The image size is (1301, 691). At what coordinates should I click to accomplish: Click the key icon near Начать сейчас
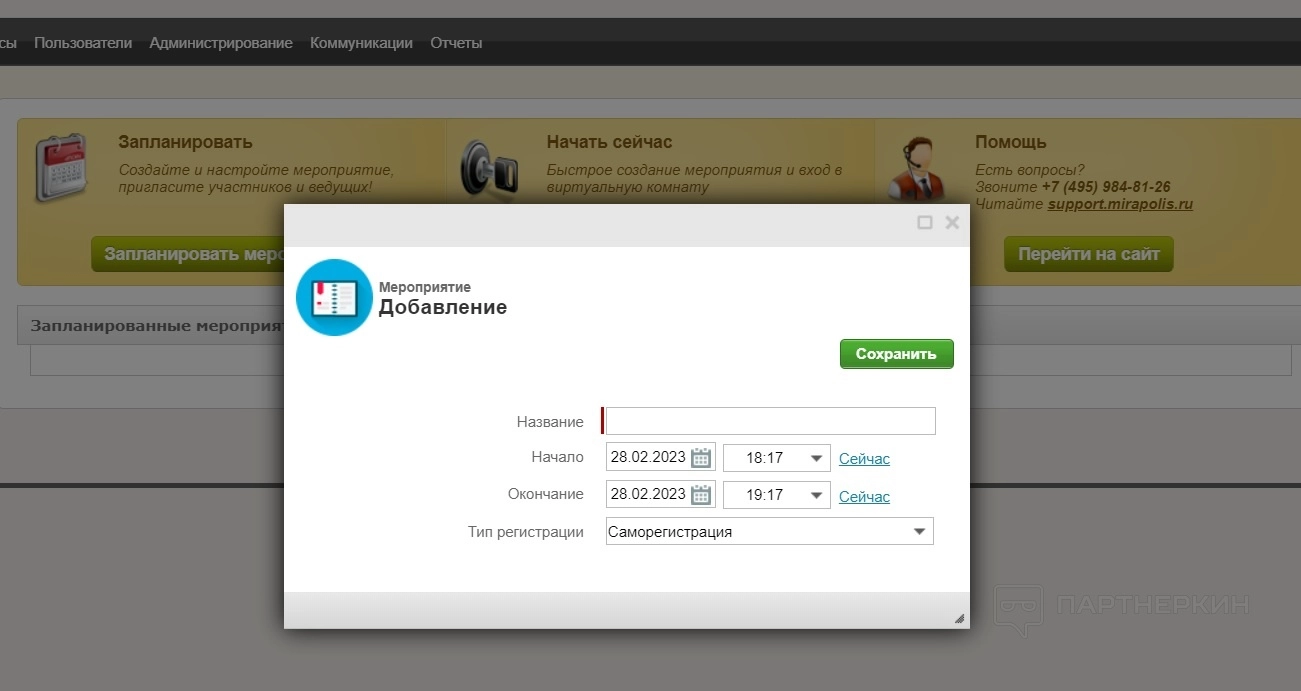click(489, 168)
